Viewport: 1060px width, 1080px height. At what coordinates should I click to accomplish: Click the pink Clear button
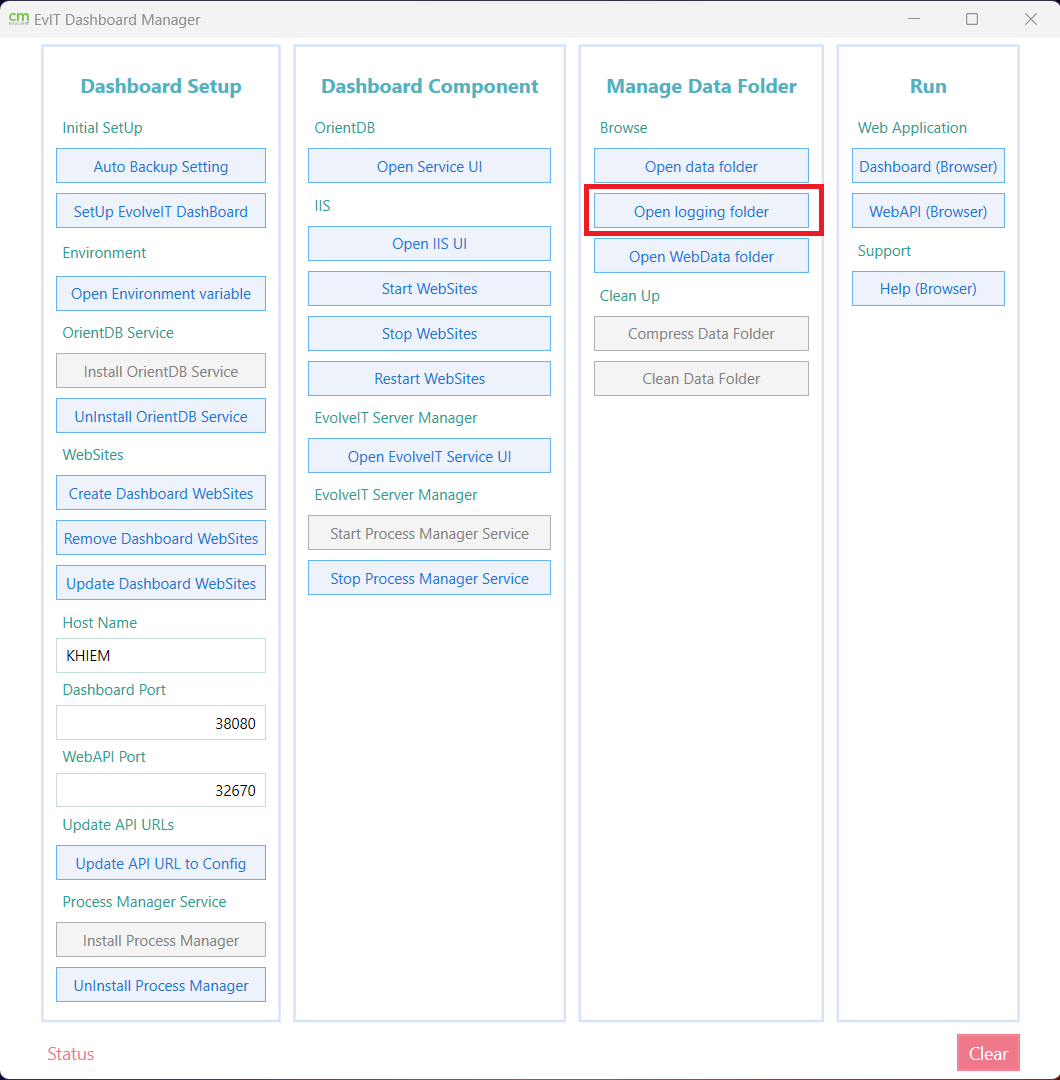[988, 1053]
